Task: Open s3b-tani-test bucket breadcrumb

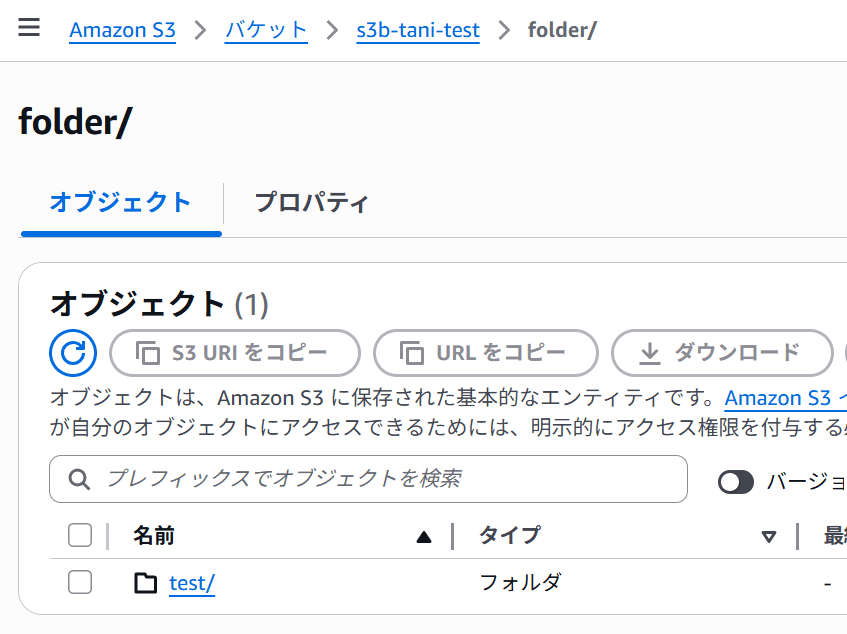Action: coord(418,30)
